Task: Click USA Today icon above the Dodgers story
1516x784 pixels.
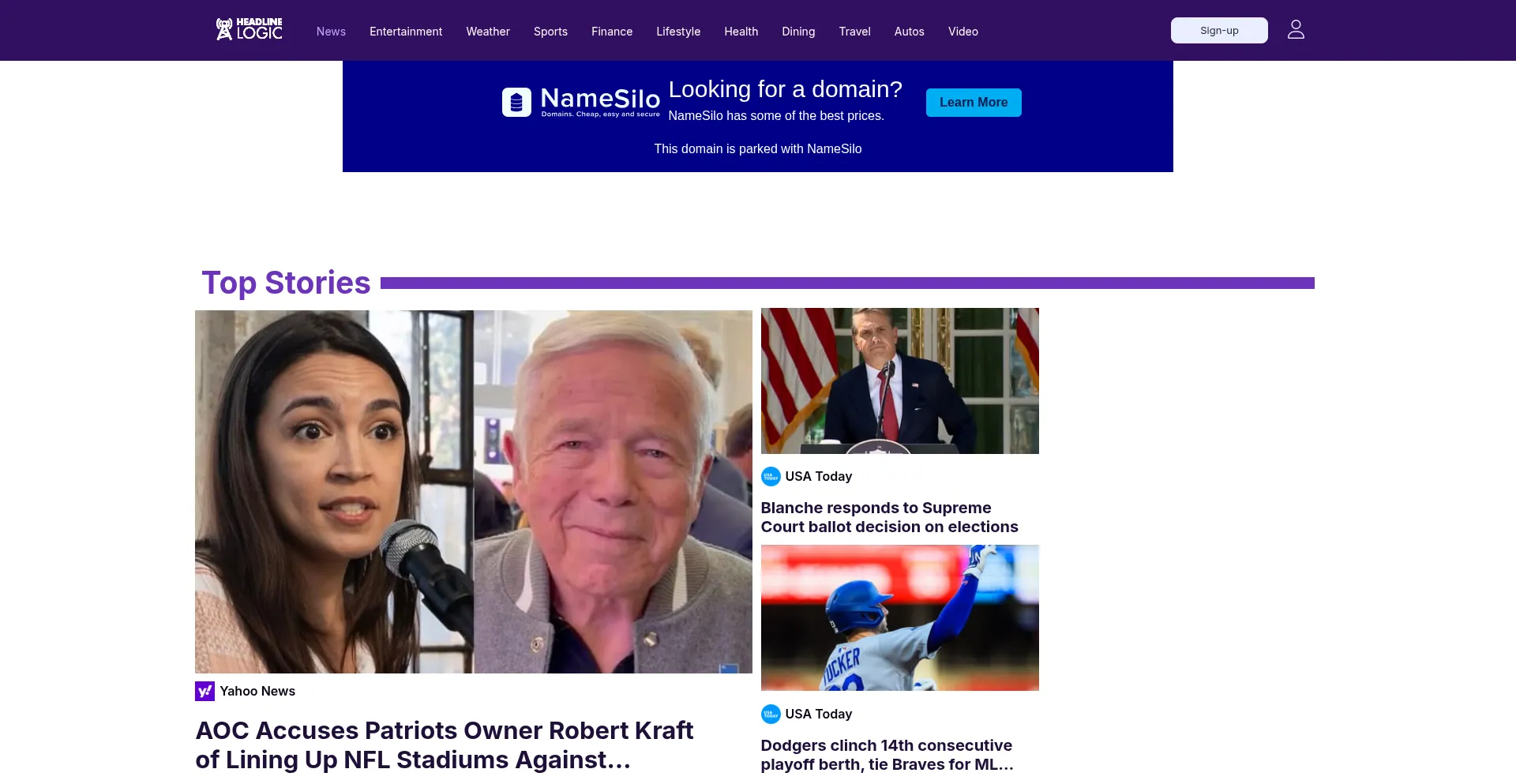Action: (x=771, y=714)
